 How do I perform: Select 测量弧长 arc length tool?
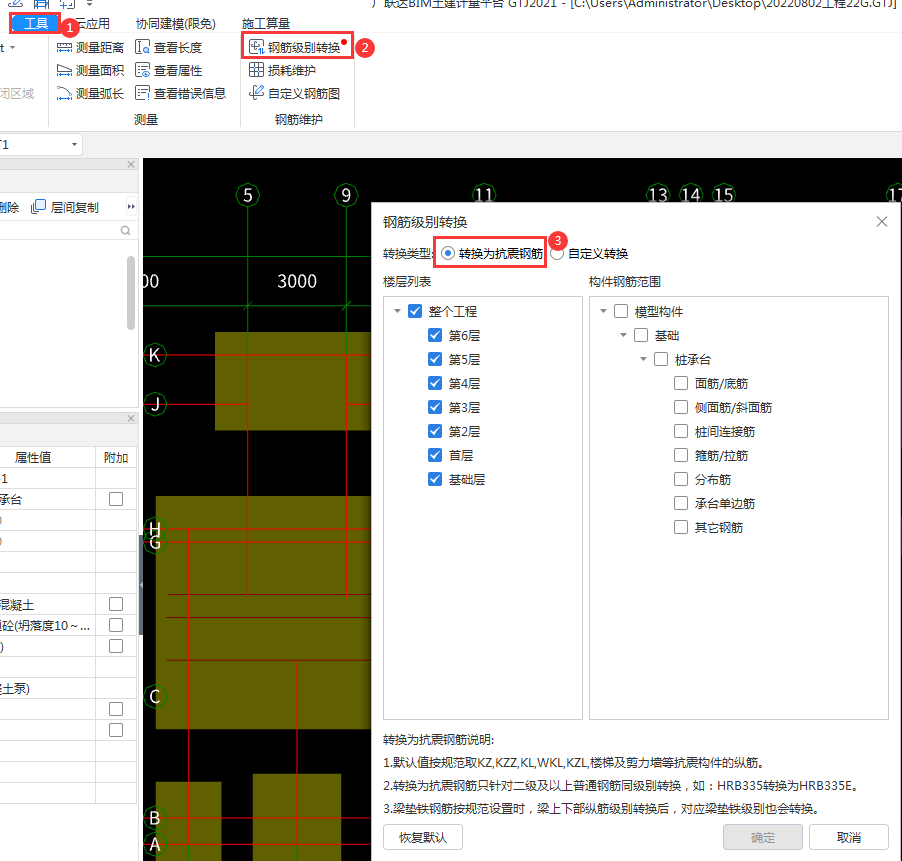pos(90,94)
